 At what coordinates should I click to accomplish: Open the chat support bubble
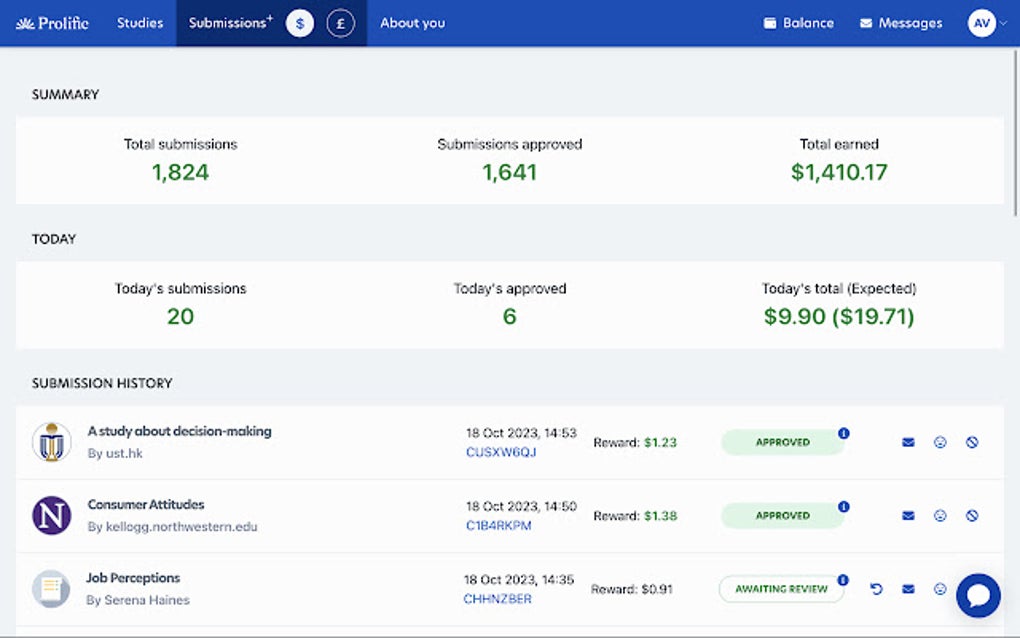pos(977,595)
